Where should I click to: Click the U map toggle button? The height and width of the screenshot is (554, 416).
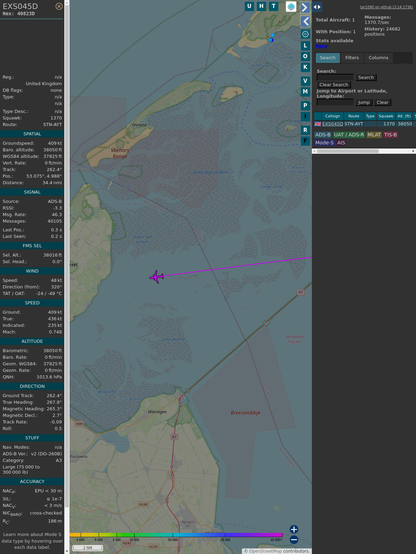249,6
